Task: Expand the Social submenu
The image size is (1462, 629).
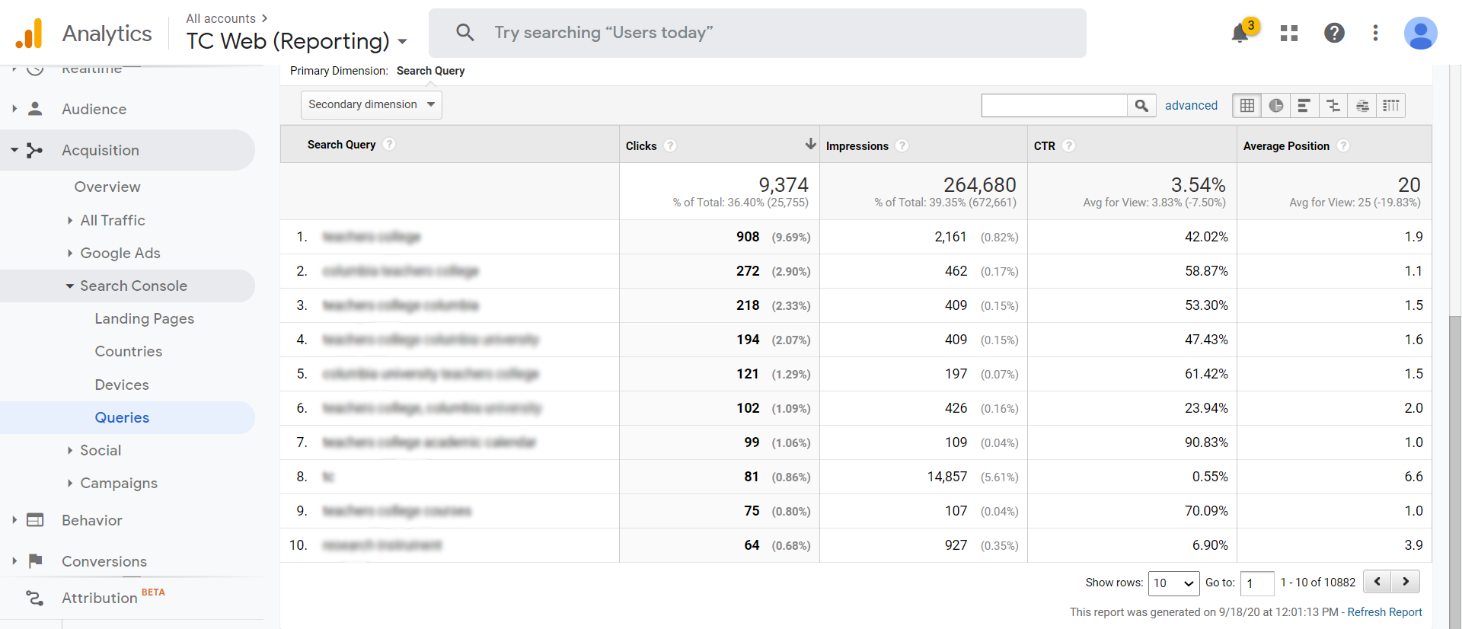Action: 70,450
